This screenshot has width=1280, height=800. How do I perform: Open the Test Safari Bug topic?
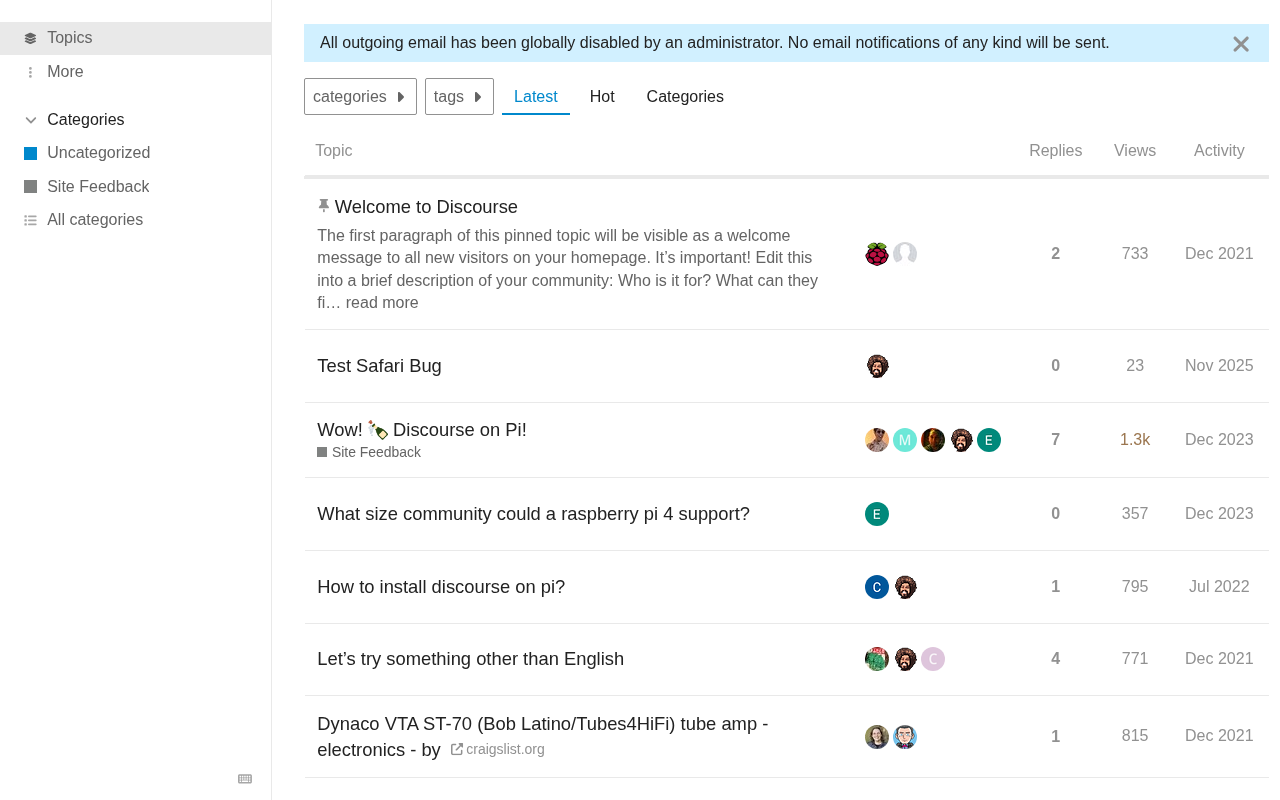tap(379, 366)
